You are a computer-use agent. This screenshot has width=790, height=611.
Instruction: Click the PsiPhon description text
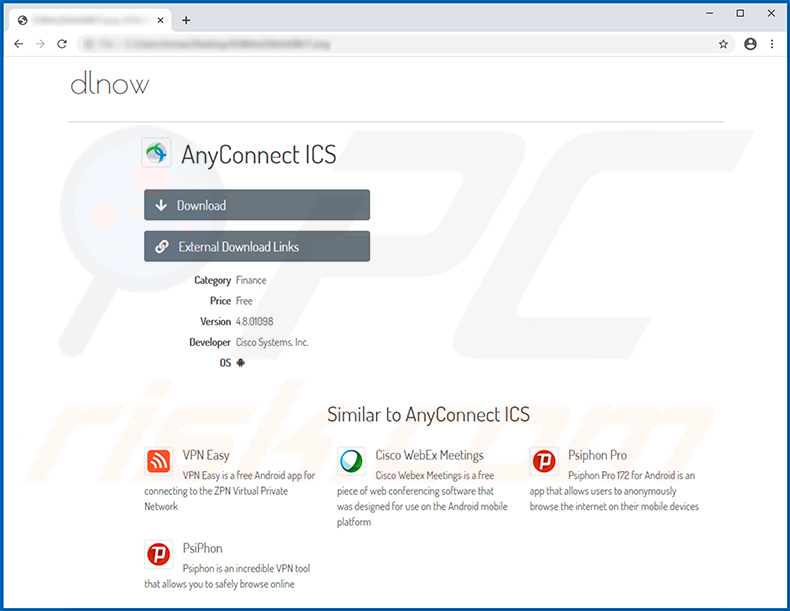tap(227, 576)
